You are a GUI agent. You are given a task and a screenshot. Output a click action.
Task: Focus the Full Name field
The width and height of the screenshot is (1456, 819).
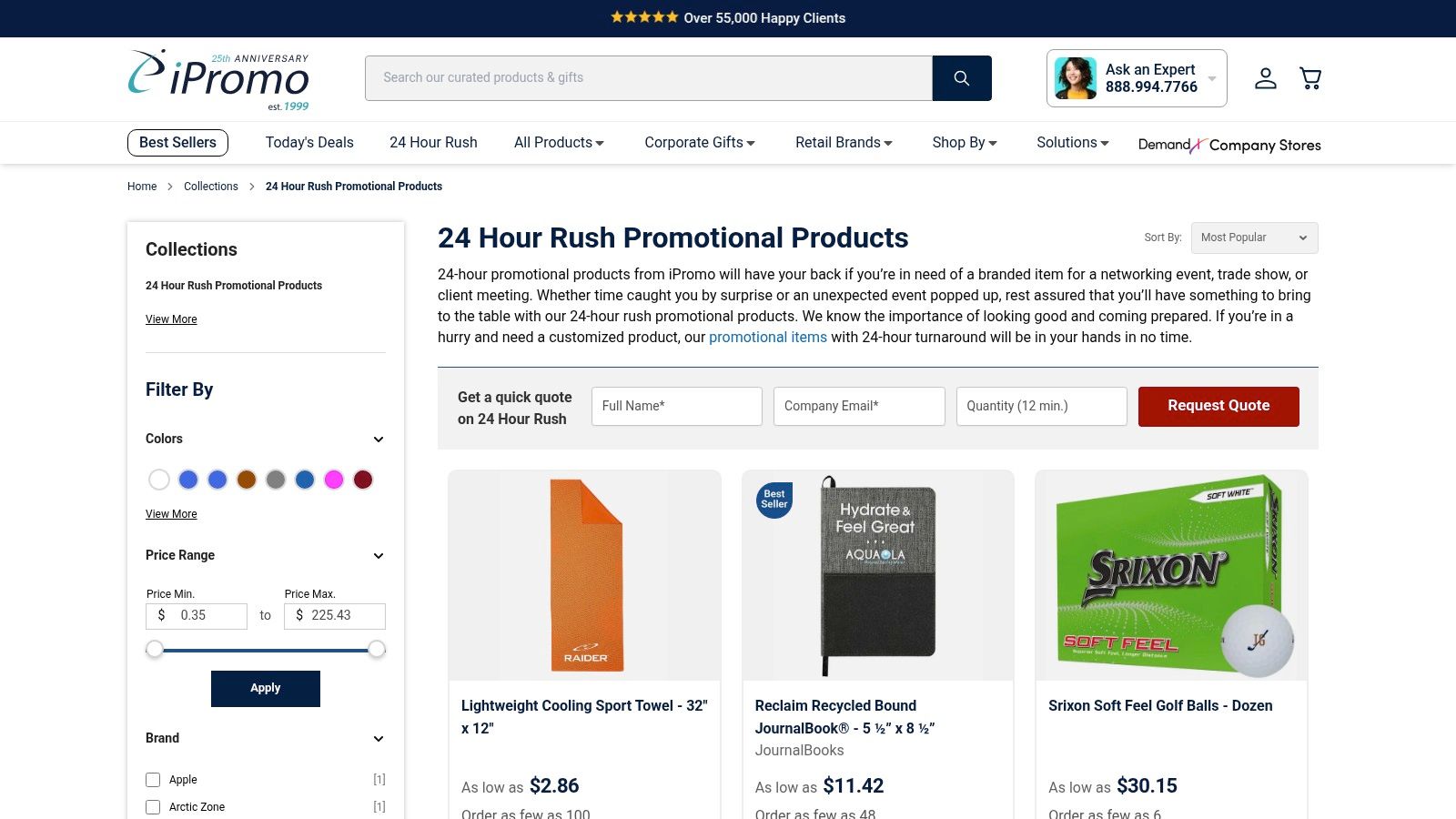[x=677, y=407]
